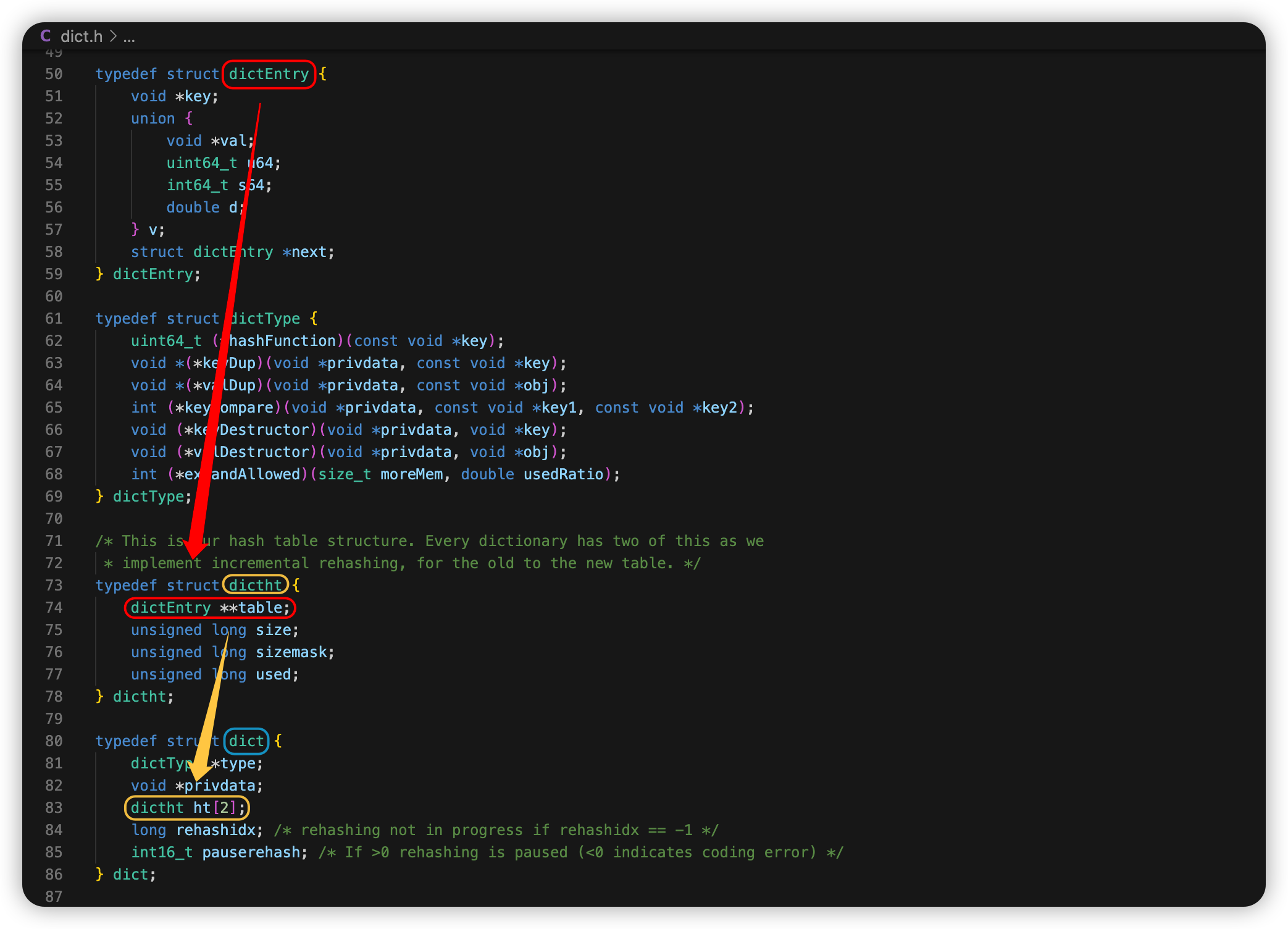This screenshot has width=1288, height=929.
Task: Place cursor on 'void *val;' line
Action: pos(211,141)
